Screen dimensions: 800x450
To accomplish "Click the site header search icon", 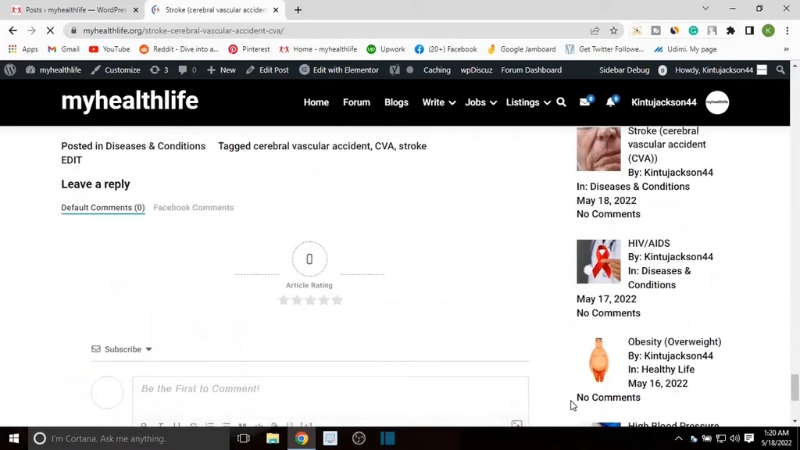I will [561, 103].
